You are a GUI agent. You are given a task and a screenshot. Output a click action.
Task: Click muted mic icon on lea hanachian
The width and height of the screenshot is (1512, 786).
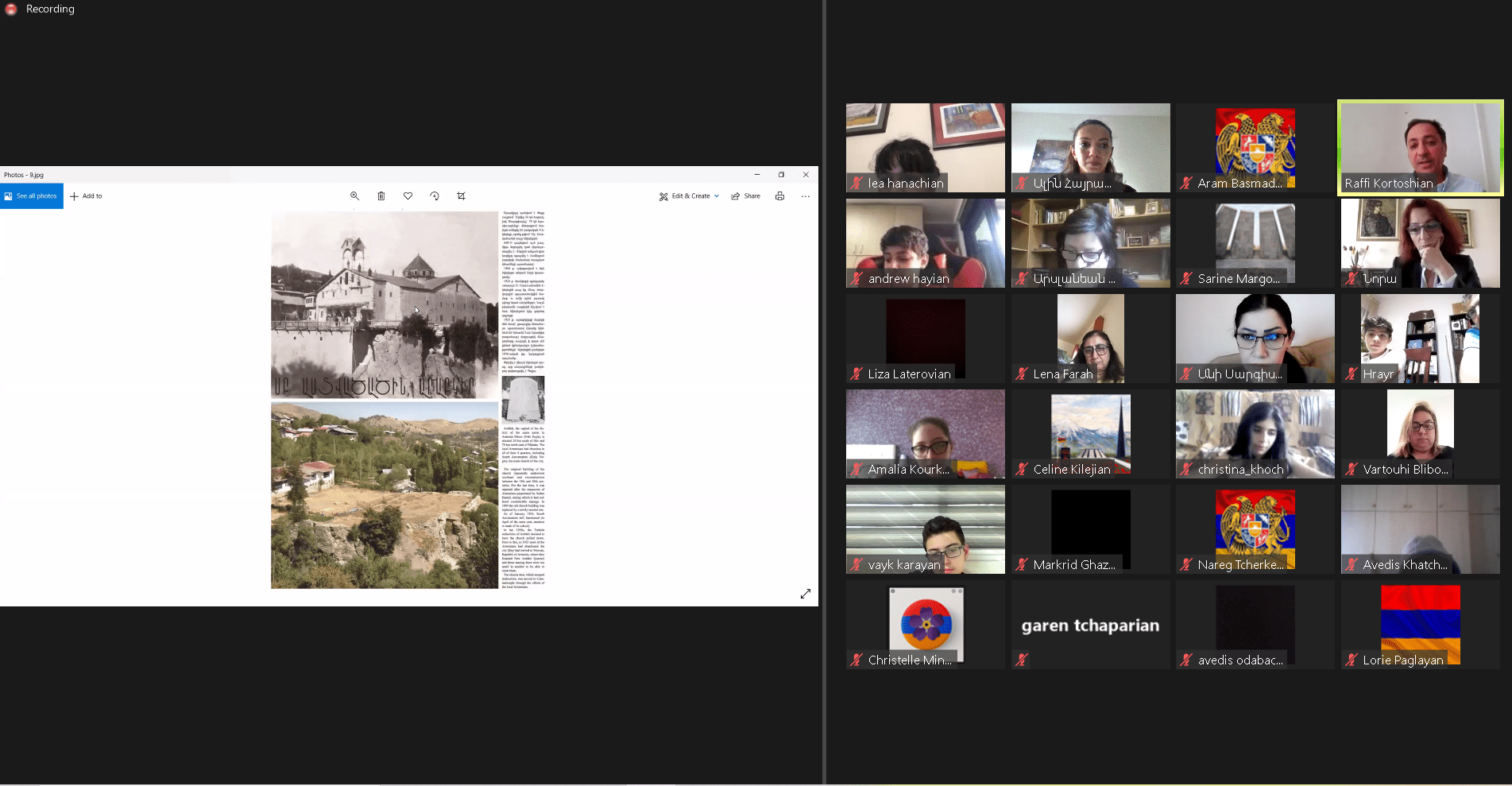click(x=857, y=183)
